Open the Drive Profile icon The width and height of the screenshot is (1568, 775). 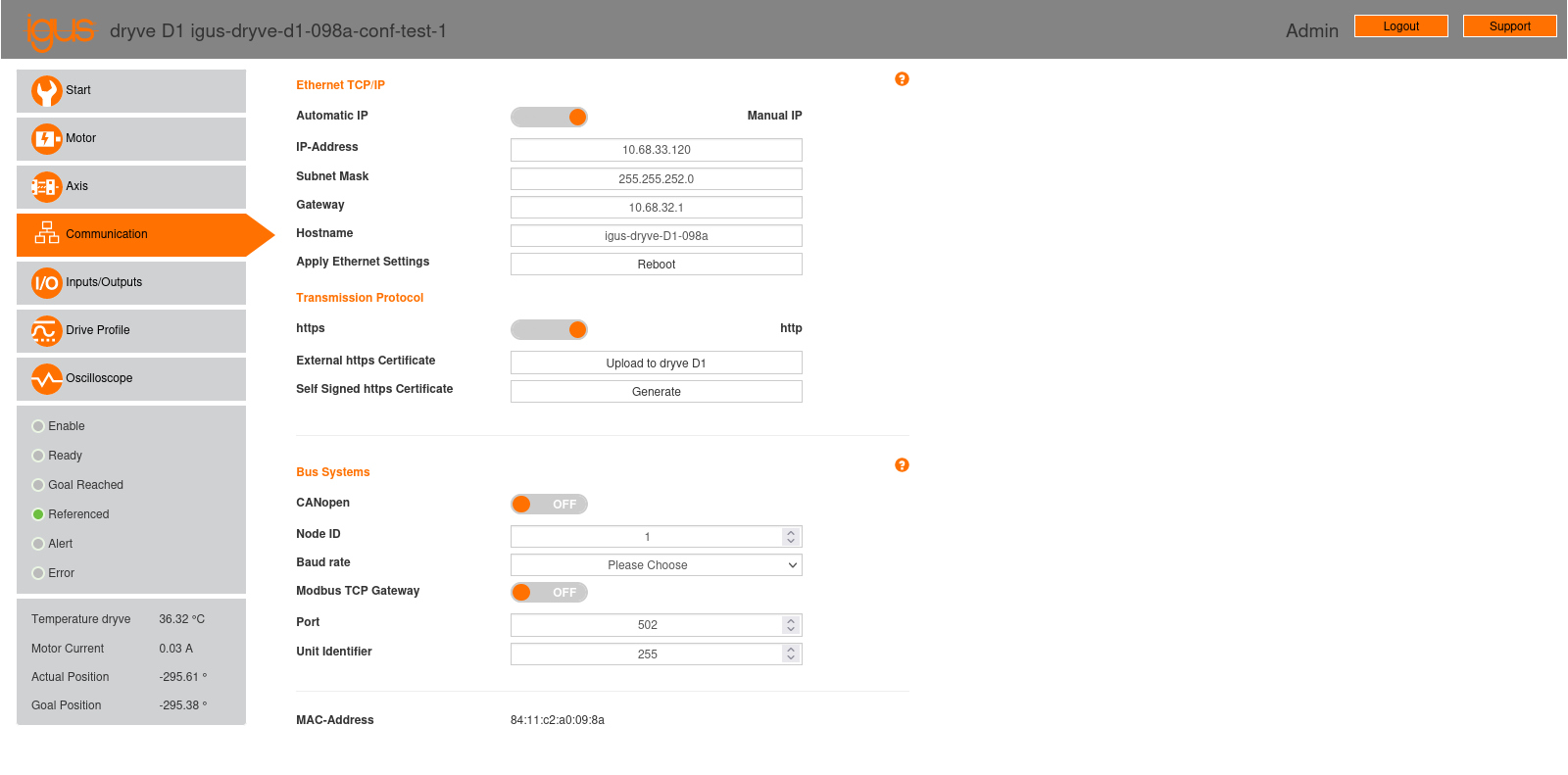click(x=46, y=331)
